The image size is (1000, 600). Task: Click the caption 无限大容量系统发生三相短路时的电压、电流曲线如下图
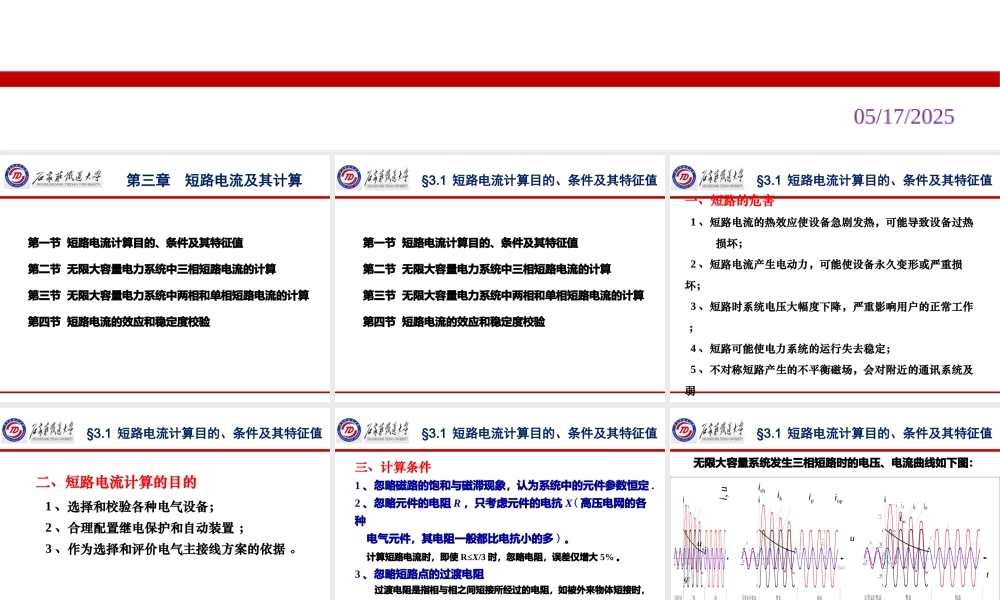[833, 463]
